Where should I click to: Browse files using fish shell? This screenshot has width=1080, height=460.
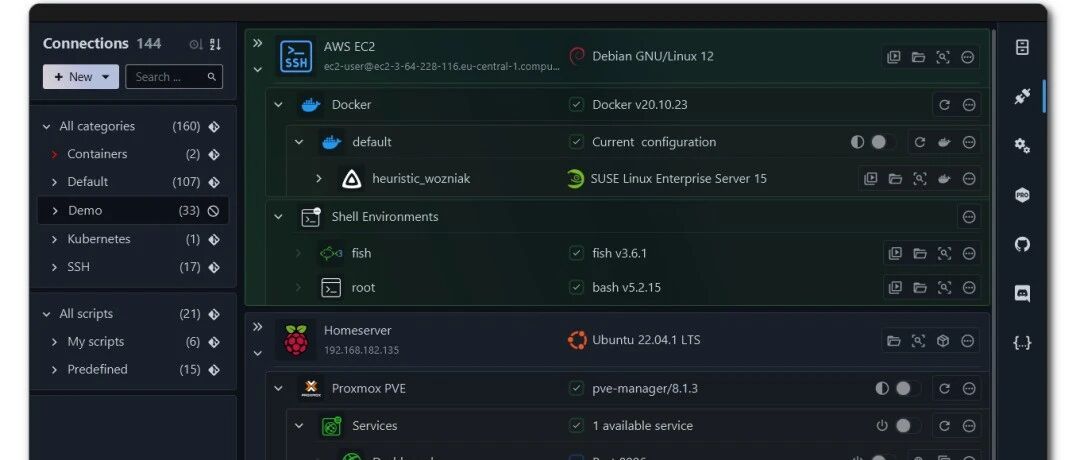920,253
